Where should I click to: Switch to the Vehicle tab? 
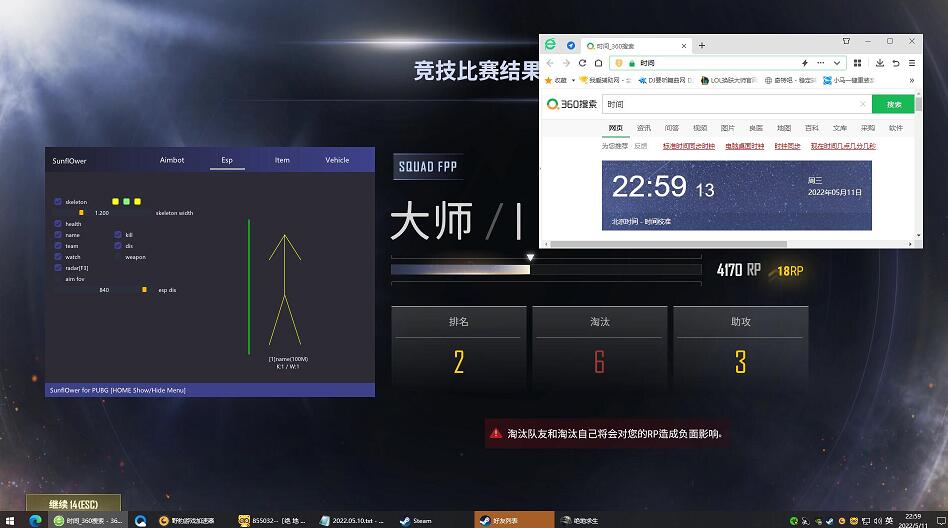tap(337, 160)
